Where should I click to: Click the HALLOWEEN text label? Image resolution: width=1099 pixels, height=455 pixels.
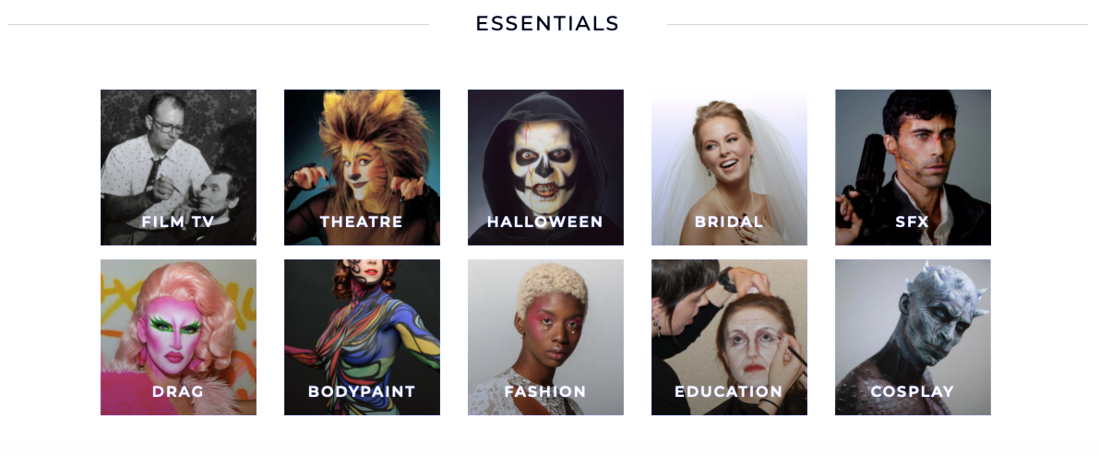click(x=545, y=222)
